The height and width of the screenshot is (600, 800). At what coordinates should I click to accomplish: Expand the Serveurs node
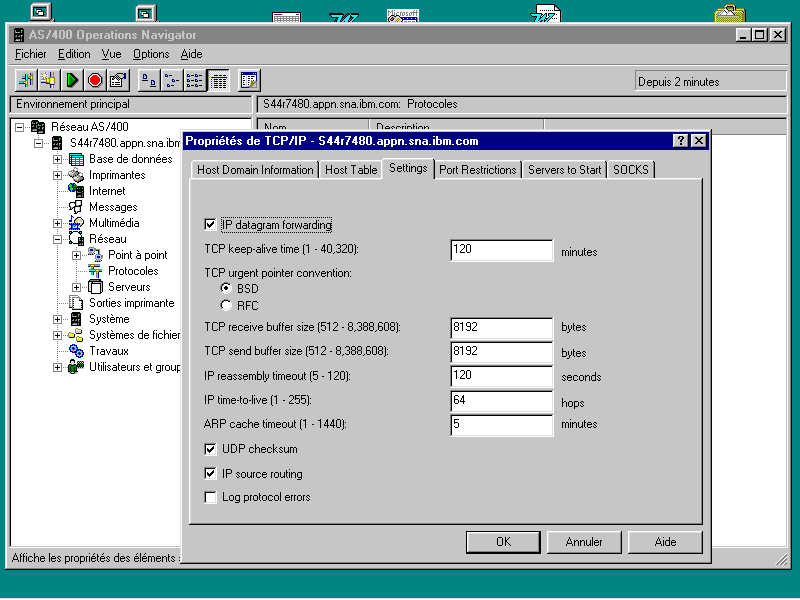coord(76,287)
